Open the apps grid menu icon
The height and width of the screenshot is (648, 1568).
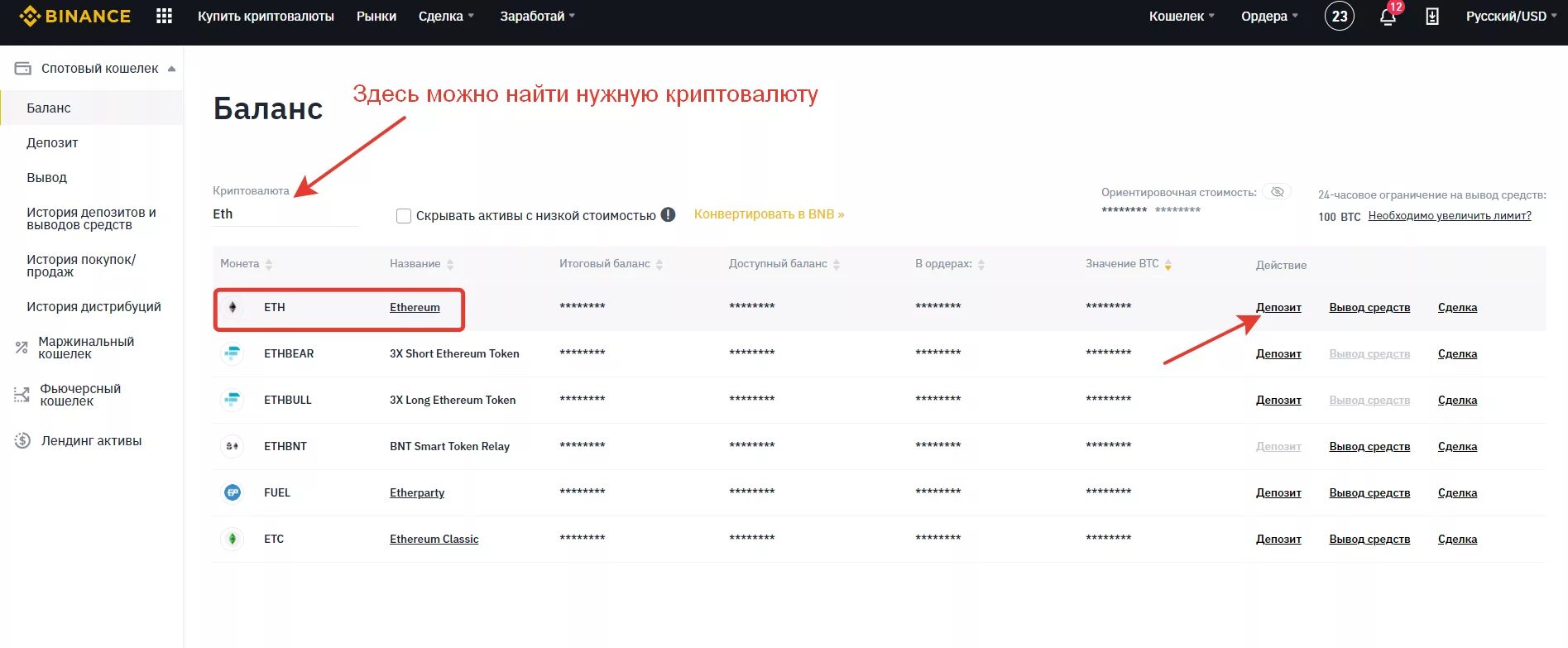pos(164,16)
